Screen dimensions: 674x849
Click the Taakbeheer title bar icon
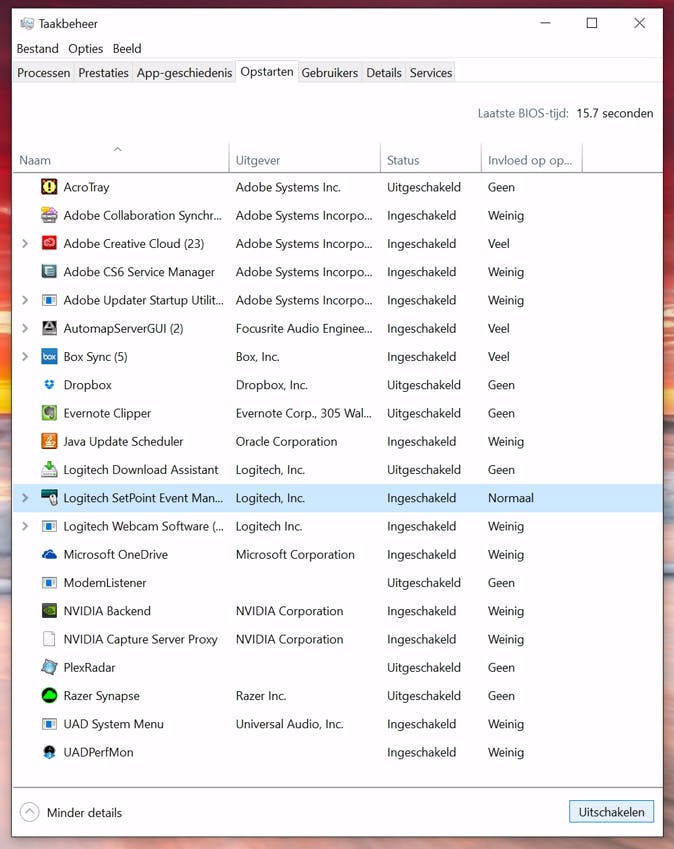tap(27, 23)
